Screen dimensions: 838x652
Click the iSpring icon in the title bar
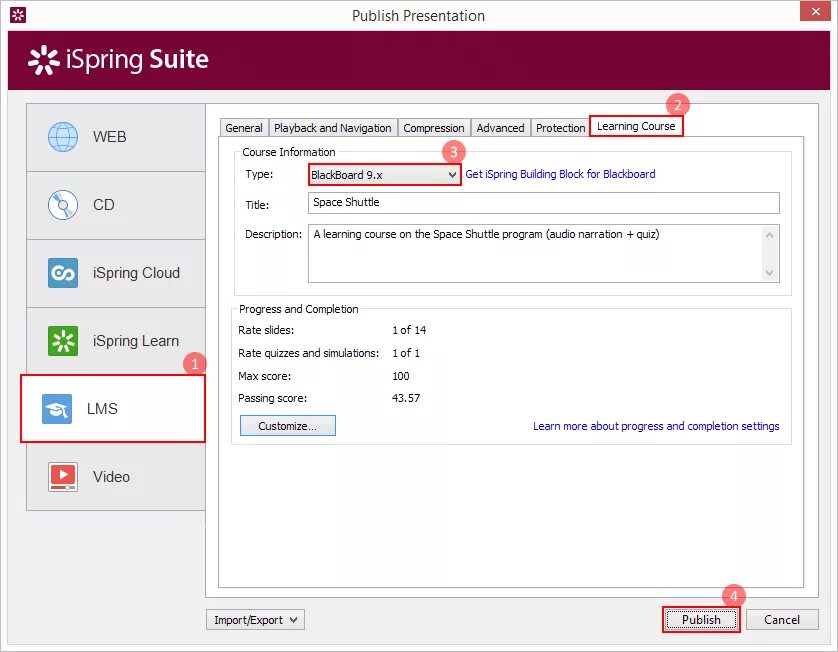point(18,15)
